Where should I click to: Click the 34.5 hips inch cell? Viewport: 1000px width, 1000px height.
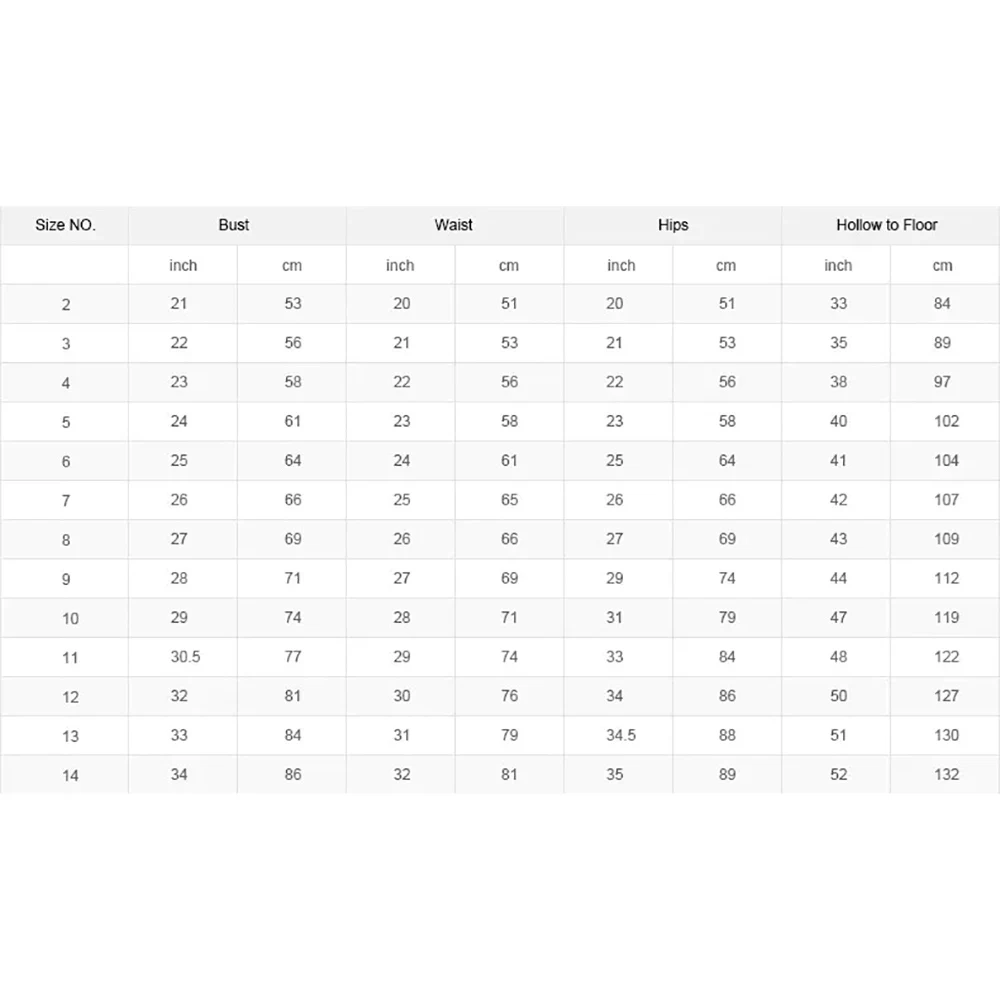pos(621,735)
